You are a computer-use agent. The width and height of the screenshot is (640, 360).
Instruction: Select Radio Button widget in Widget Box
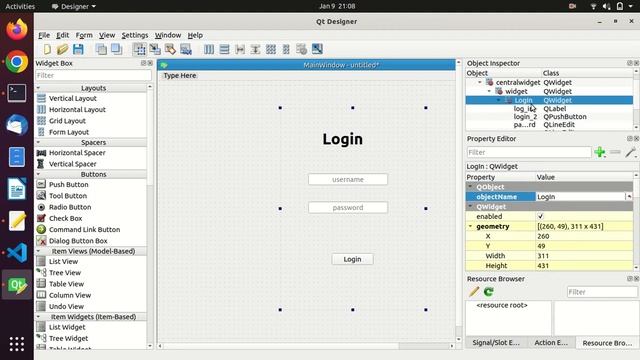[70, 207]
